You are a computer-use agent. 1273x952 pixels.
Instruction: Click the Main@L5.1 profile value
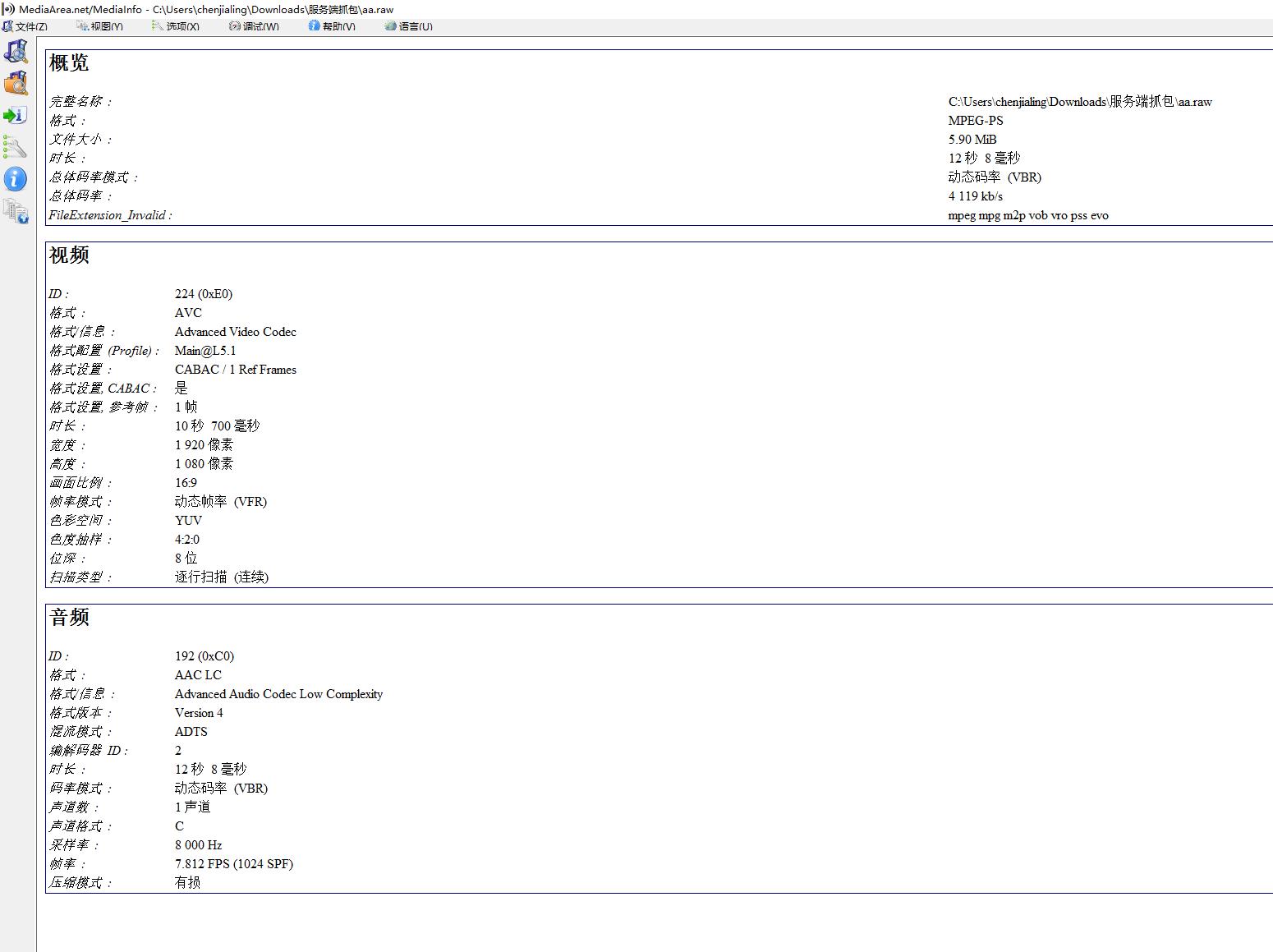(205, 351)
